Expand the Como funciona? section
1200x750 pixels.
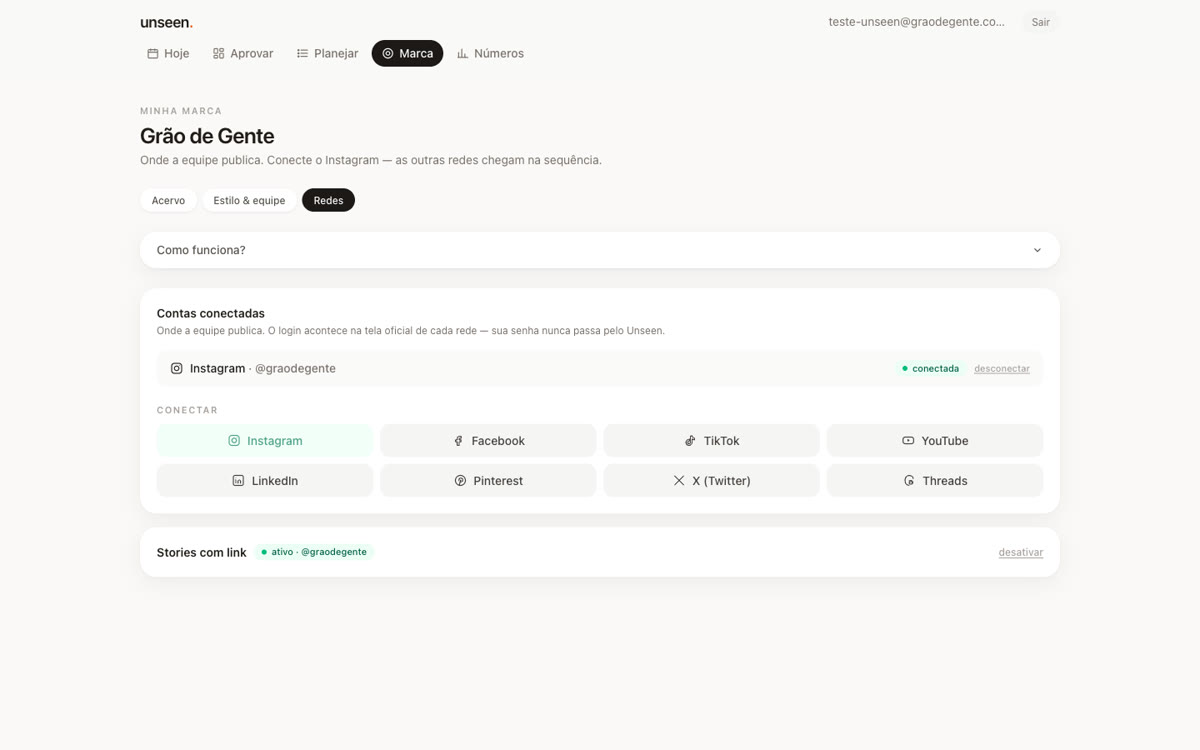[600, 250]
